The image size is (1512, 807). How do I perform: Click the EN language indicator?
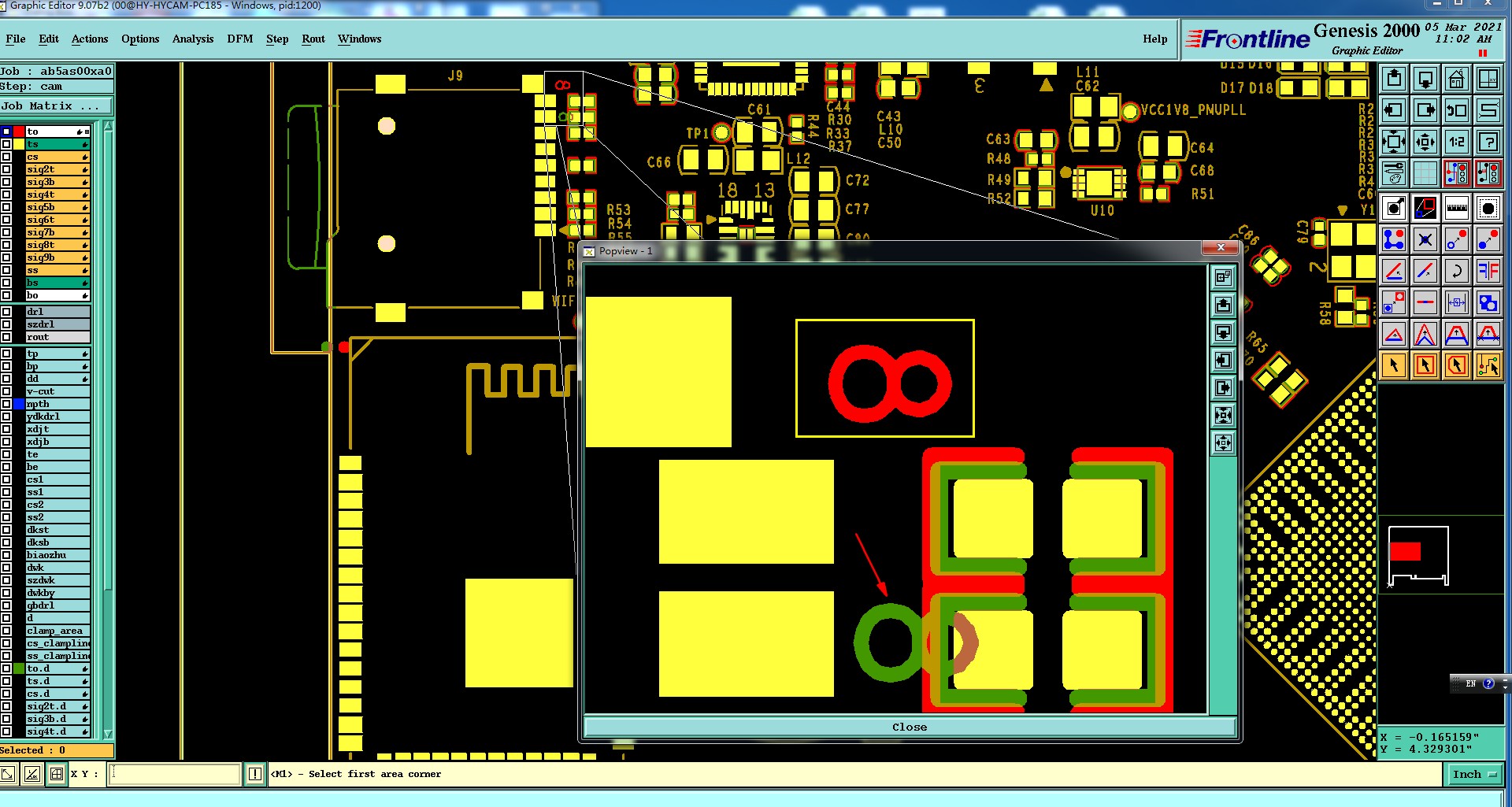(x=1470, y=683)
